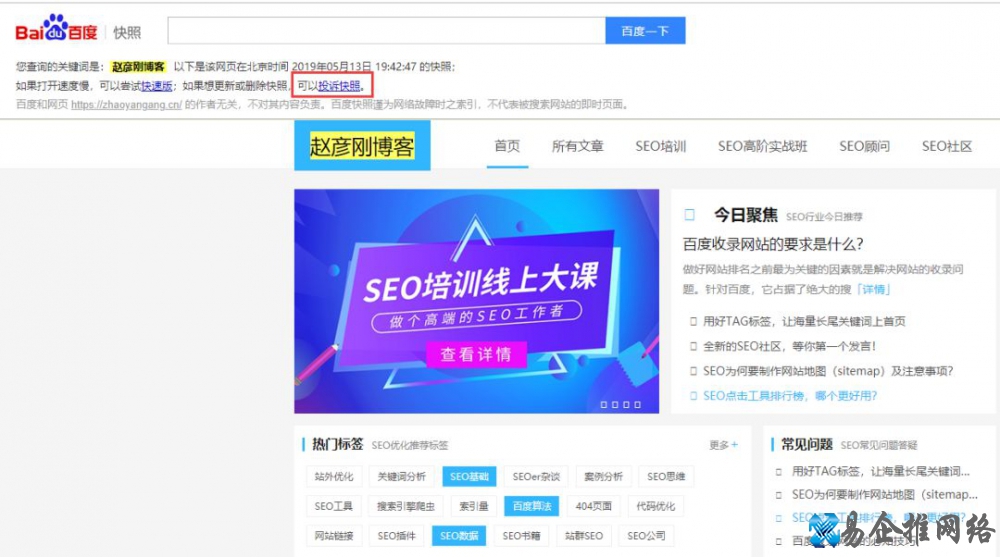Open 用好TAG标签 article in 今日聚焦 list
The width and height of the screenshot is (1000, 557).
coord(804,322)
